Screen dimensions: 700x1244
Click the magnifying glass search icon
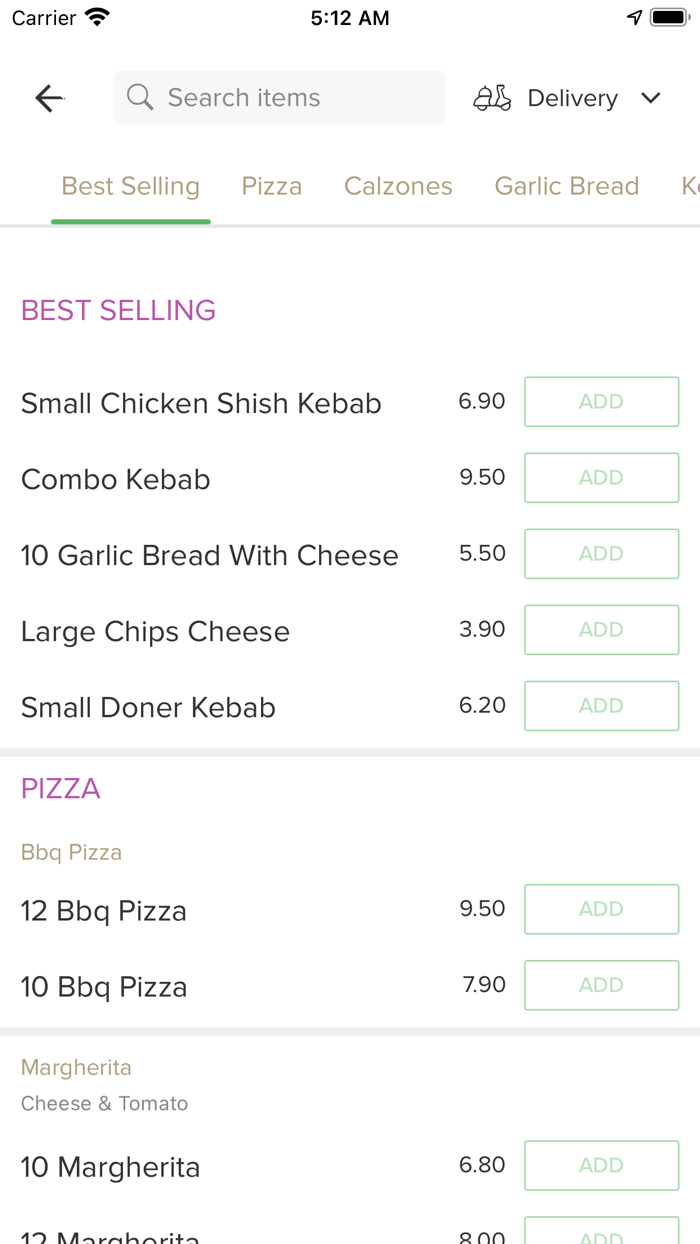[140, 97]
